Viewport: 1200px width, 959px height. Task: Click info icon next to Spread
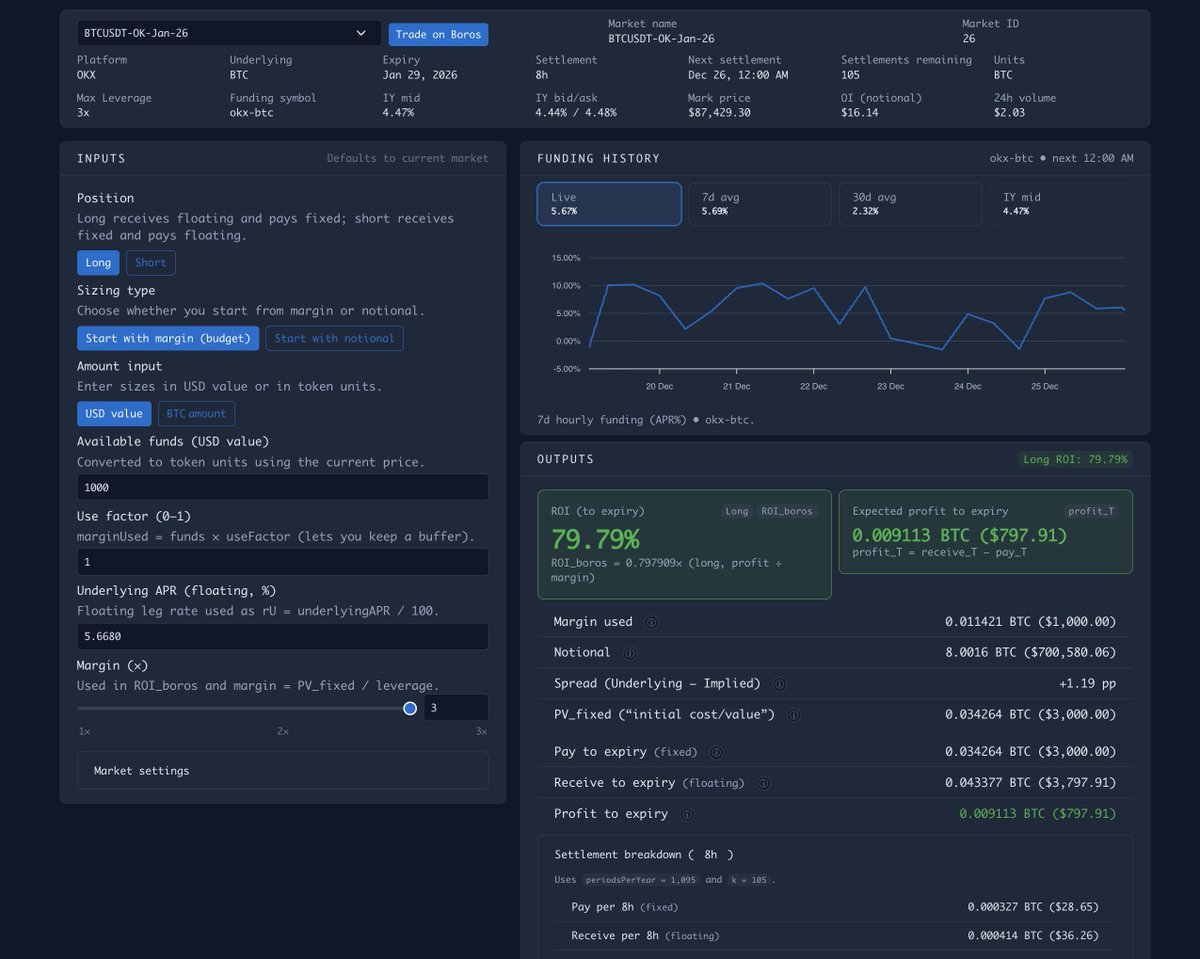(x=779, y=684)
